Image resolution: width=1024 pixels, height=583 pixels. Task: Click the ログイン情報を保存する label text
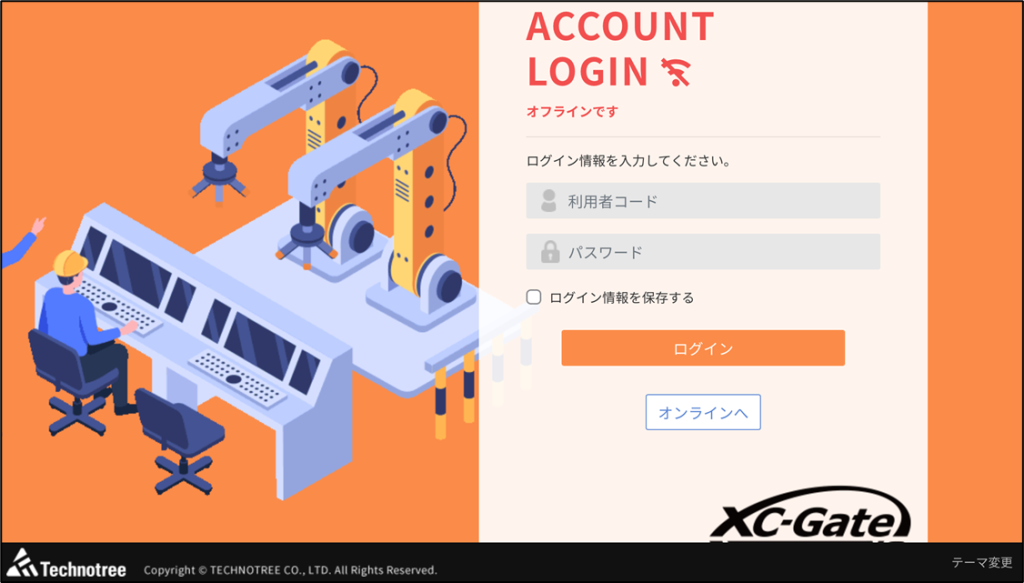tap(622, 298)
